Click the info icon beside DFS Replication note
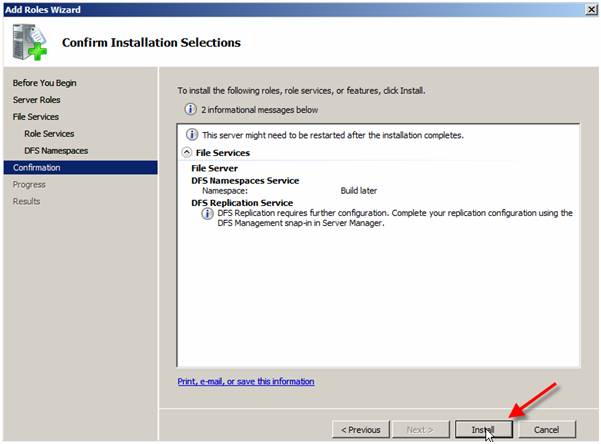 (207, 214)
